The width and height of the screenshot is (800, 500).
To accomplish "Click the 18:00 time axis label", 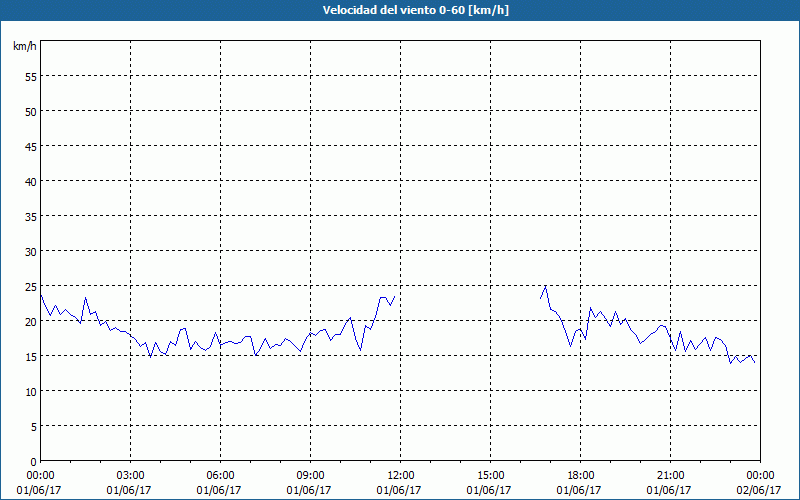I will click(x=581, y=476).
